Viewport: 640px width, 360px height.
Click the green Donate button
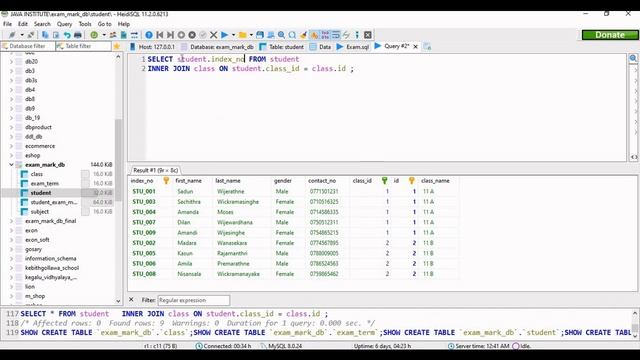pos(610,35)
